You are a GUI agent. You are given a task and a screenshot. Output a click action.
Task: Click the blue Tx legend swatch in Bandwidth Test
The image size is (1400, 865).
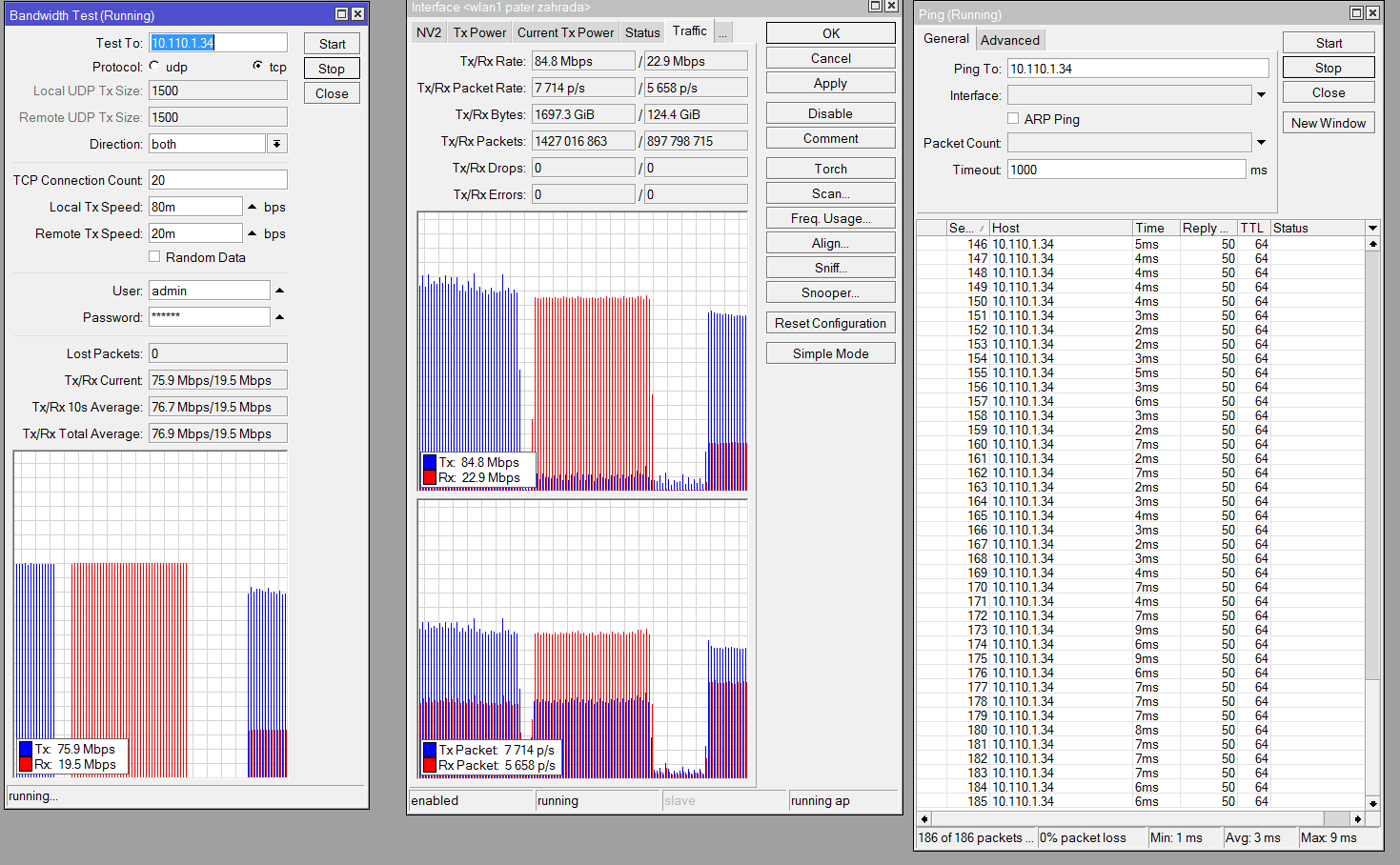[26, 750]
